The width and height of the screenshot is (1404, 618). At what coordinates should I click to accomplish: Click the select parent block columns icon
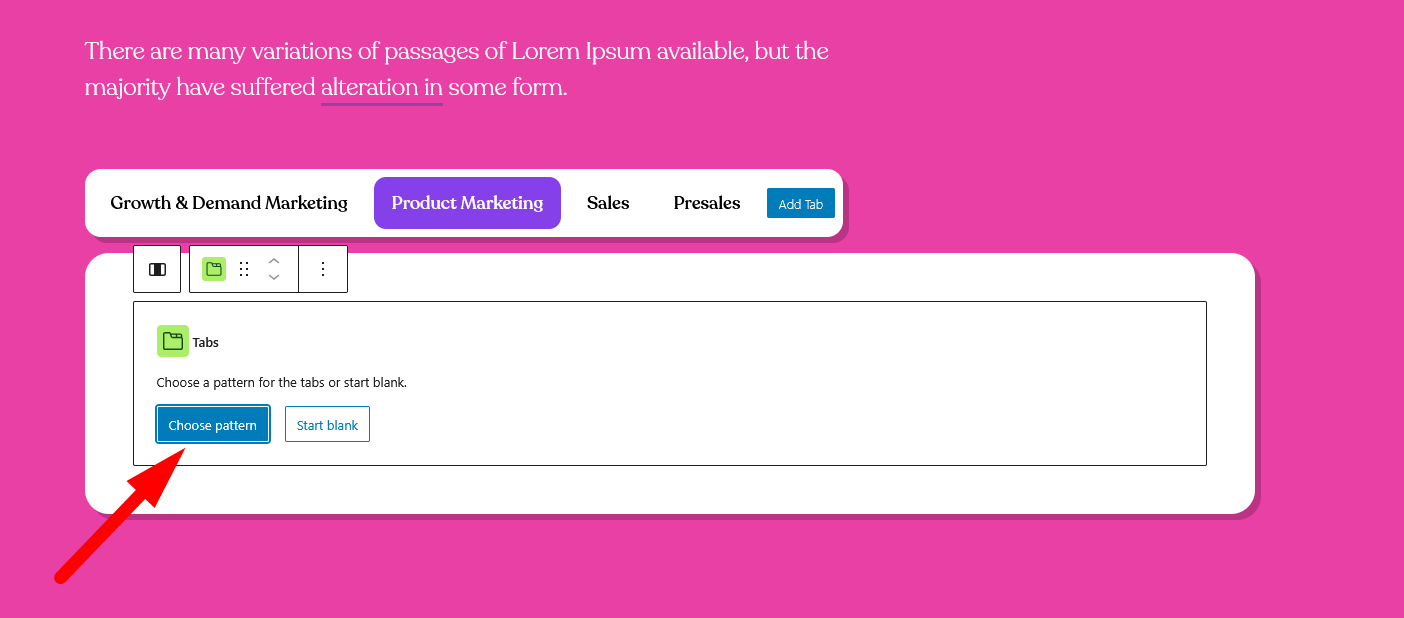coord(157,269)
